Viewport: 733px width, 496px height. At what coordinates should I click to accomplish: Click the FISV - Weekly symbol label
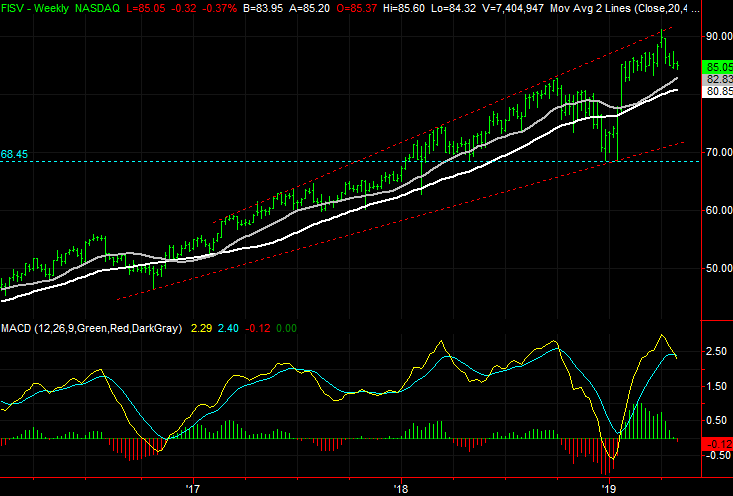pos(35,8)
